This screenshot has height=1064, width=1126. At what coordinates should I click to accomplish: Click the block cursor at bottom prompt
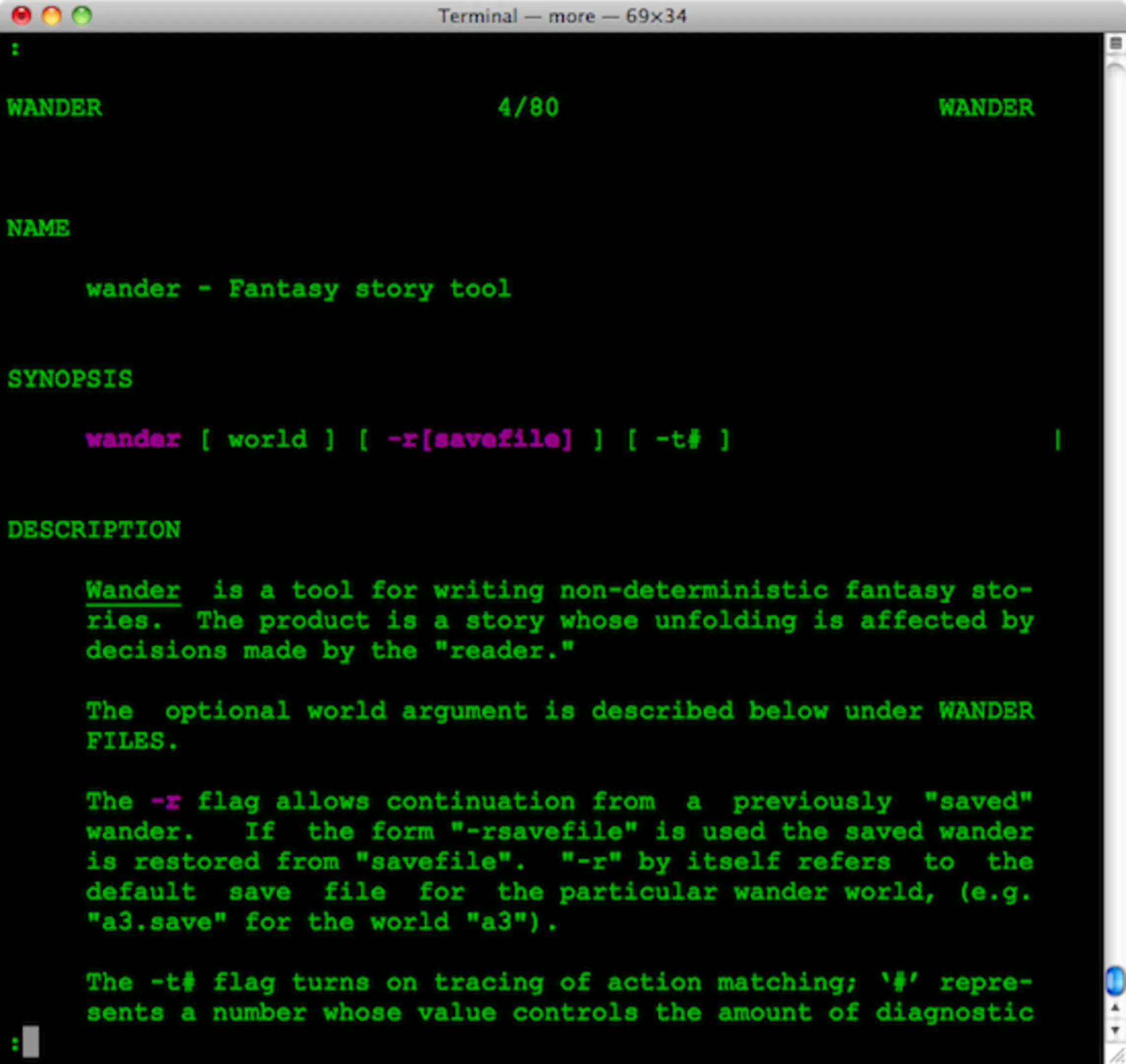31,1041
